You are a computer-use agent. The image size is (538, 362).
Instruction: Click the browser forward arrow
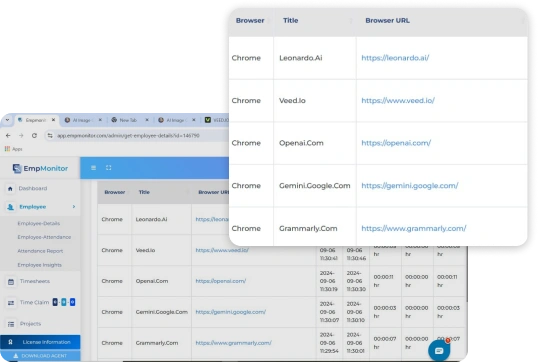point(21,136)
